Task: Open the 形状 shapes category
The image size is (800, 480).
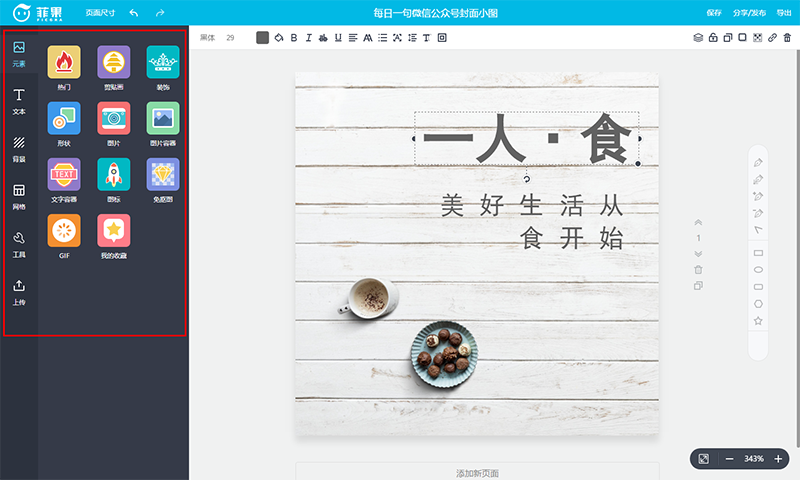Action: 64,118
